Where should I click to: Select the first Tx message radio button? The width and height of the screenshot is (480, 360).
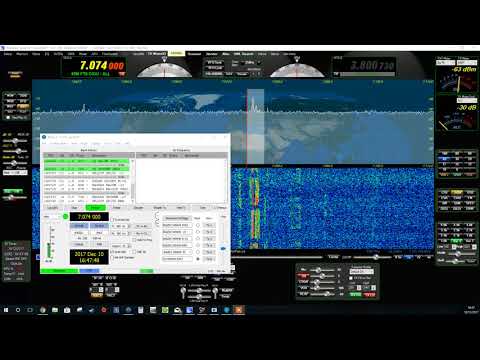click(198, 225)
